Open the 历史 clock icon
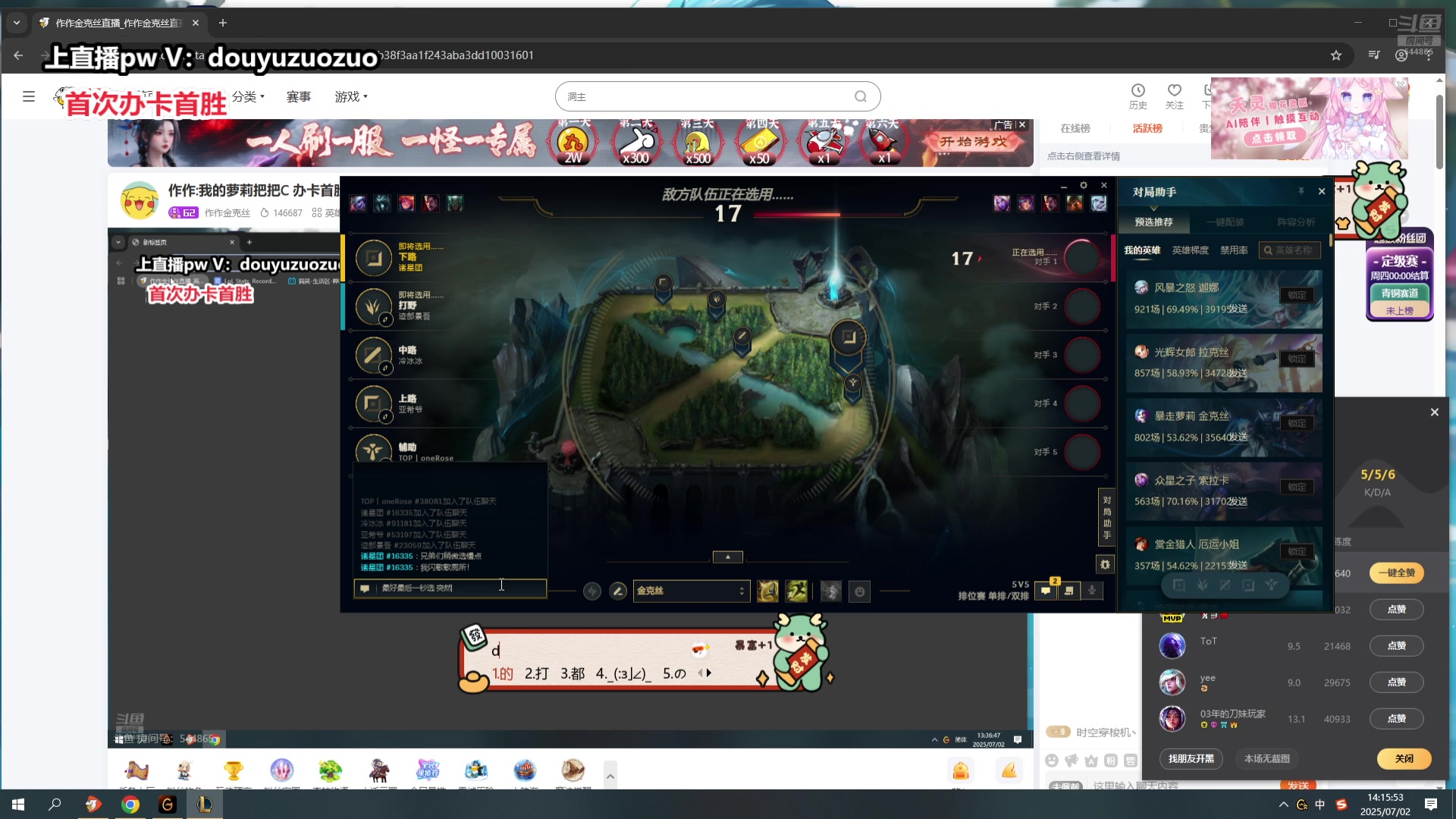Viewport: 1456px width, 819px height. tap(1137, 96)
